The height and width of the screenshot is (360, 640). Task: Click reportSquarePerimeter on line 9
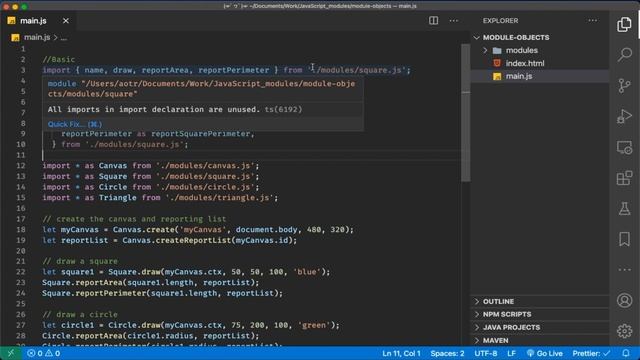[x=200, y=134]
